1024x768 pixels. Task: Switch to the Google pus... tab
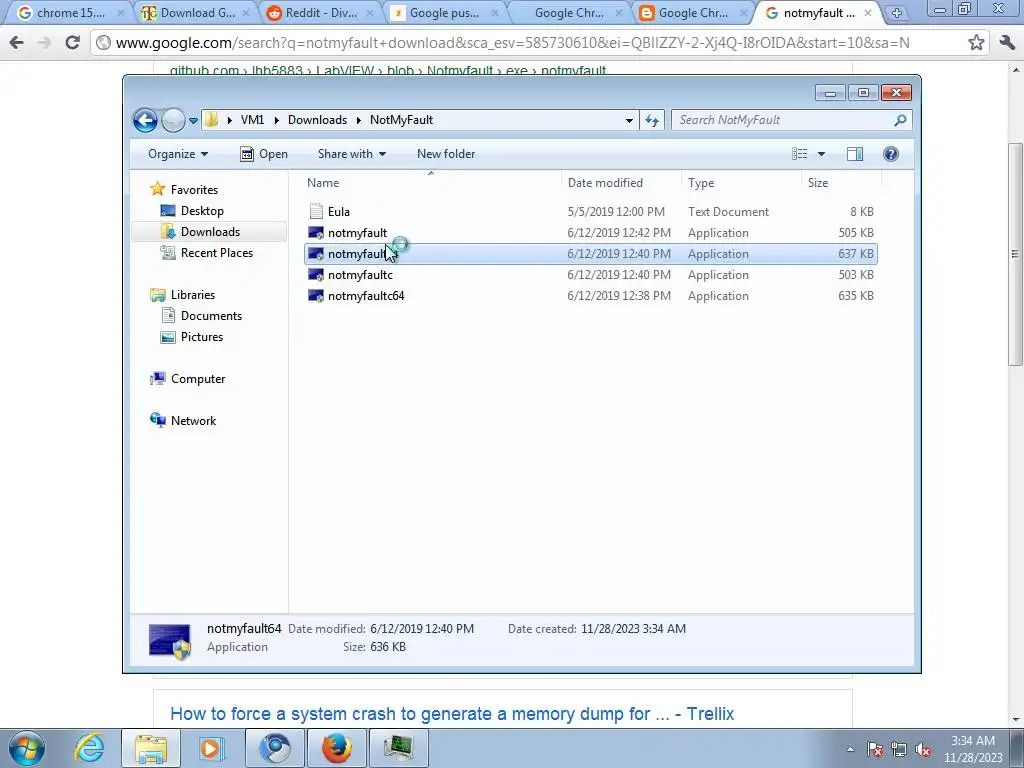[444, 13]
